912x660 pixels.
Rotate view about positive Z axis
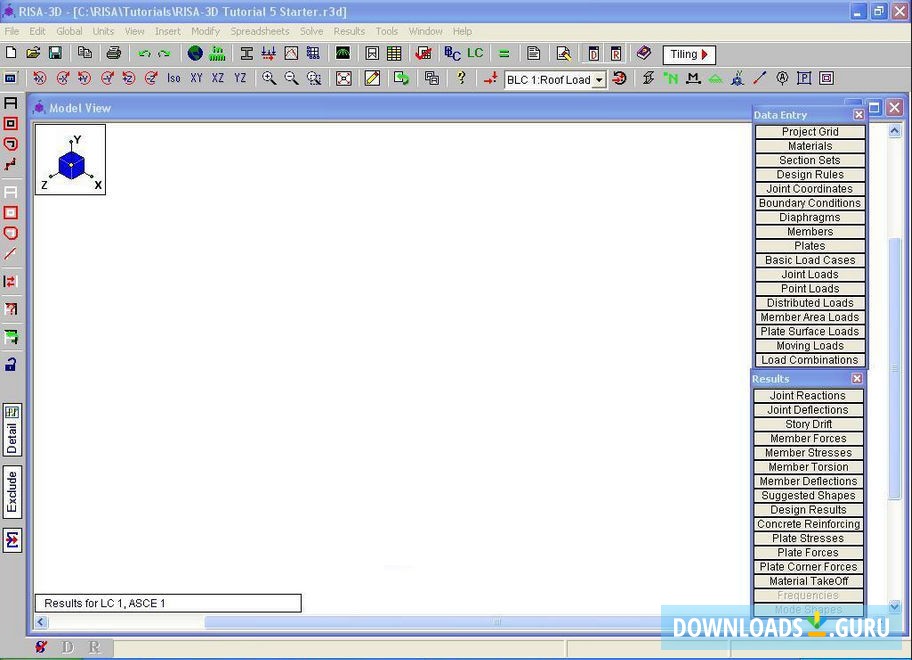click(x=129, y=78)
